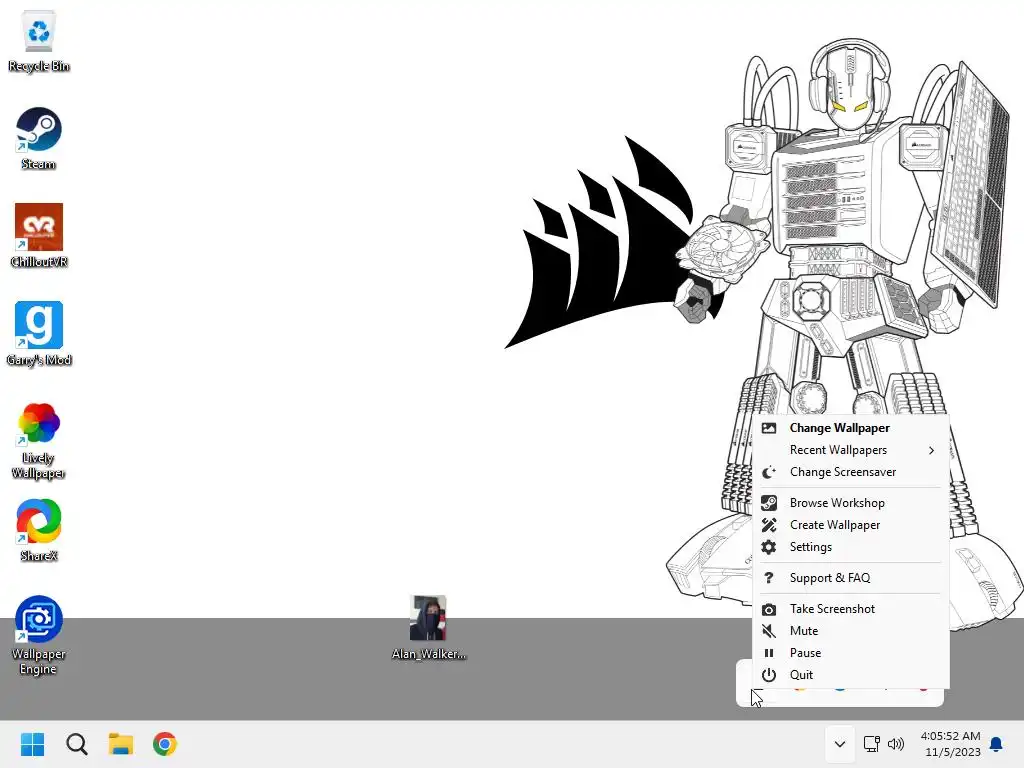Open the notification bell in the tray
The image size is (1024, 768).
(997, 744)
